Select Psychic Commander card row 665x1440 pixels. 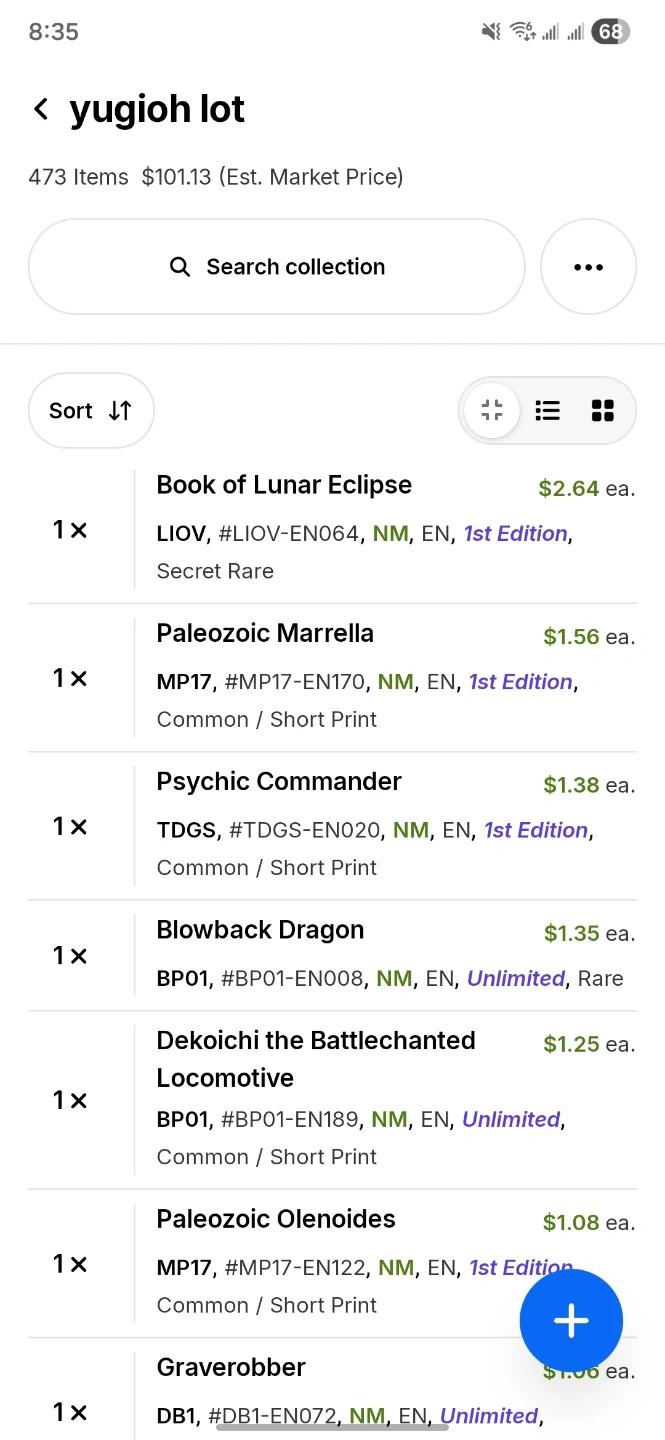pos(279,781)
